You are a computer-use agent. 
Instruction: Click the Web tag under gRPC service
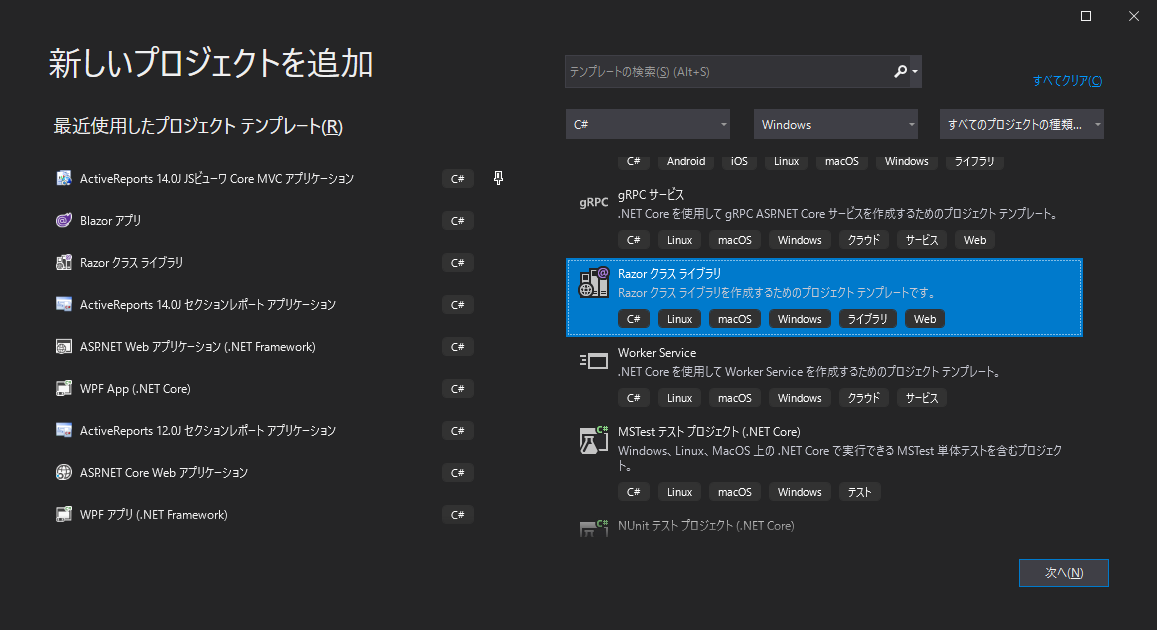click(x=975, y=240)
